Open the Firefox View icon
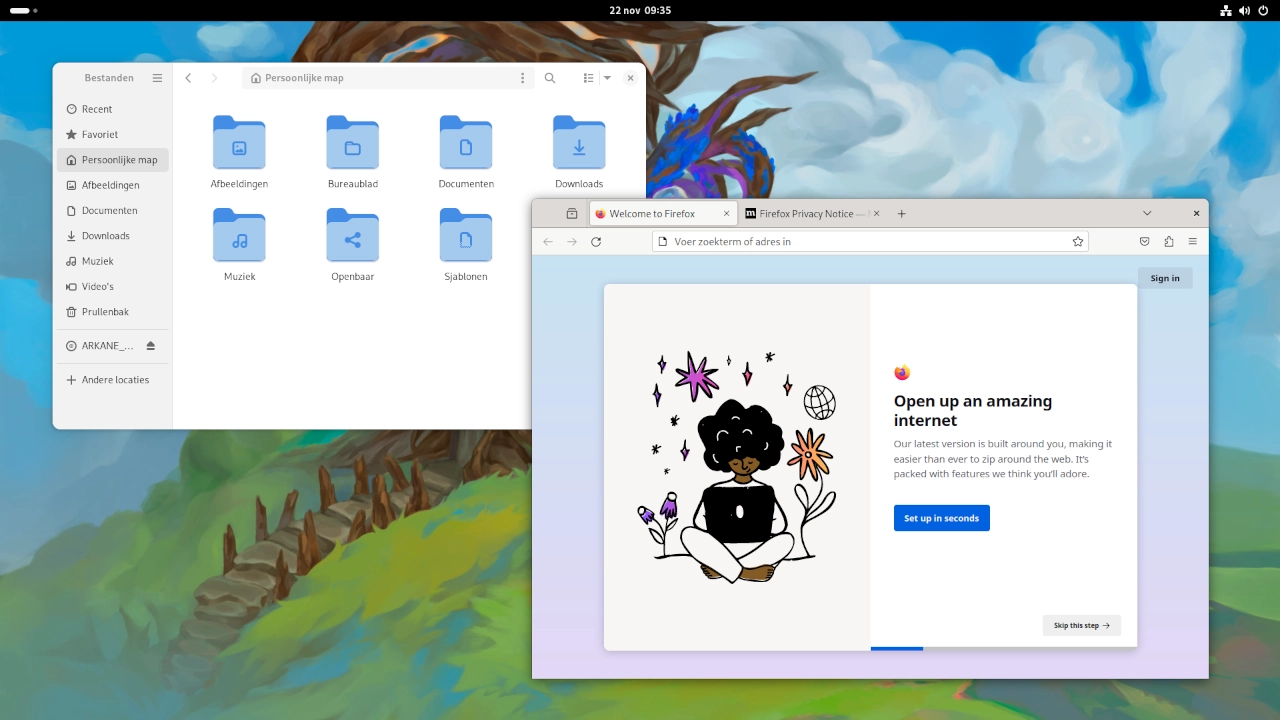The width and height of the screenshot is (1280, 720). [572, 214]
